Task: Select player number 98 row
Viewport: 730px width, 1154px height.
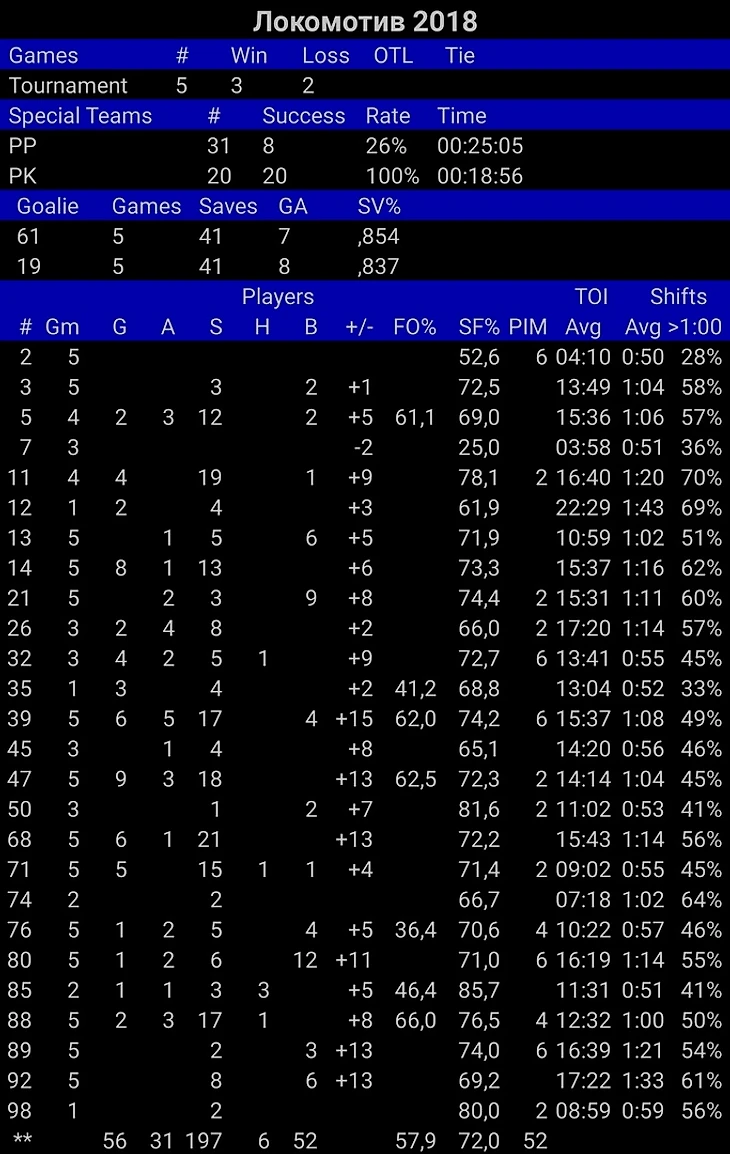Action: coord(365,1111)
